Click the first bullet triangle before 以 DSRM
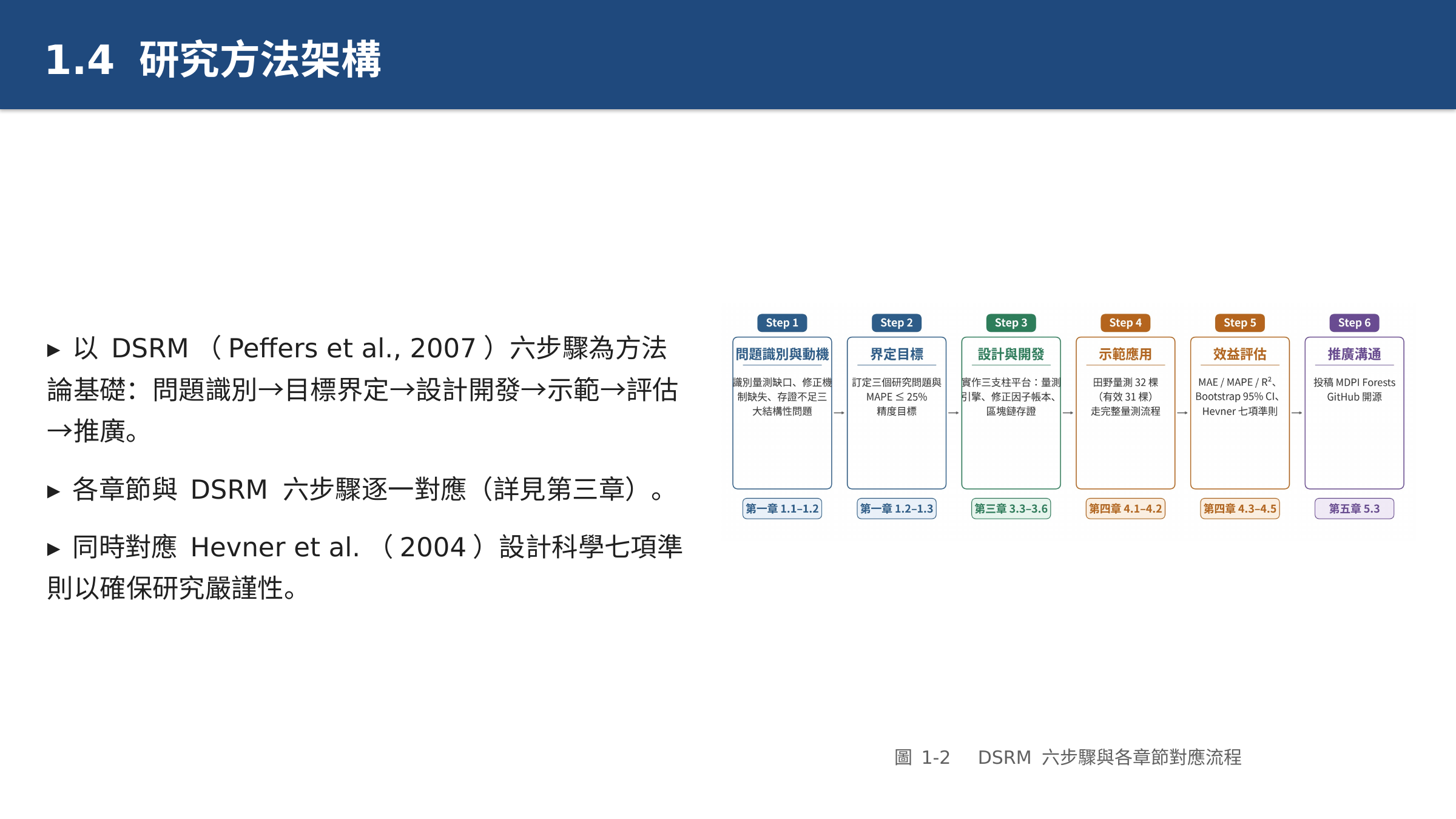Image resolution: width=1456 pixels, height=819 pixels. click(x=53, y=350)
